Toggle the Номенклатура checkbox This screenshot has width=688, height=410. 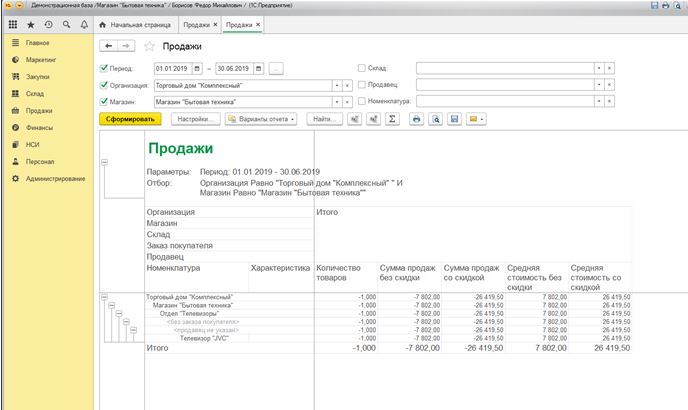[361, 101]
